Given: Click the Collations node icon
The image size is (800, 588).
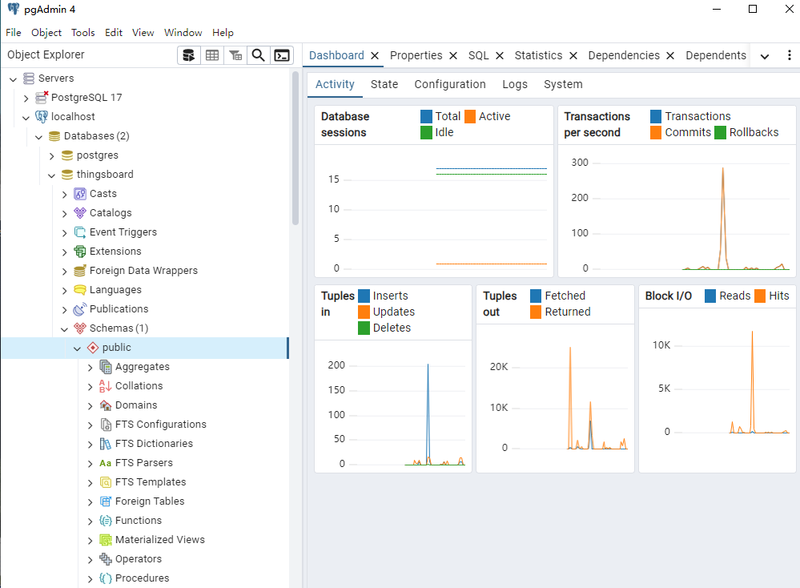Looking at the screenshot, I should [106, 386].
